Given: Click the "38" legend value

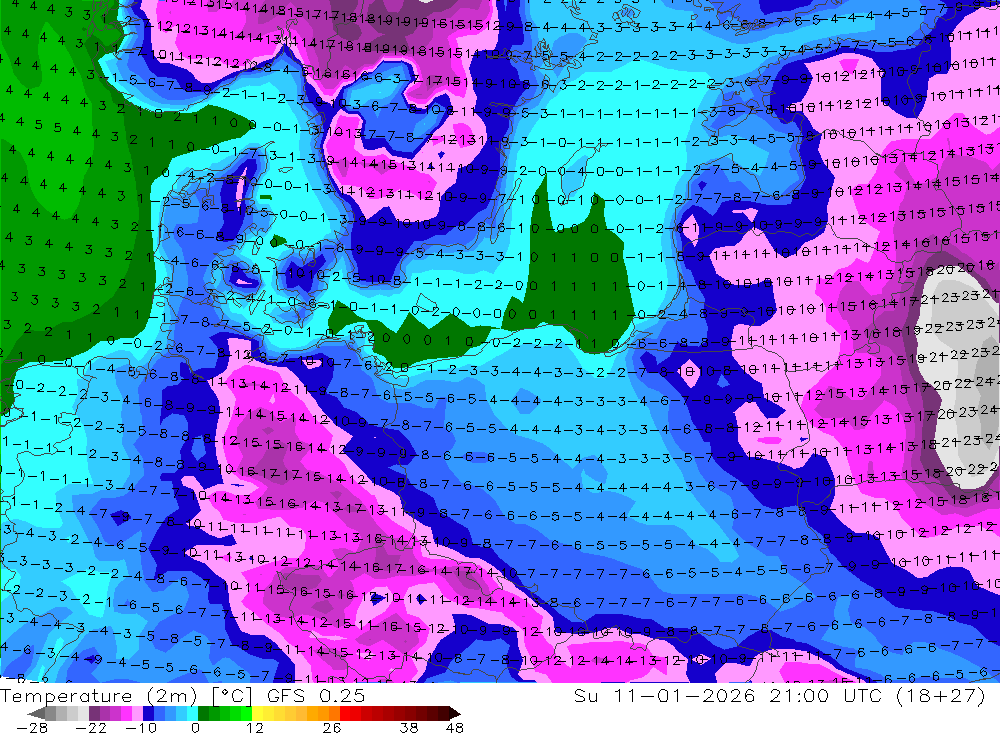Looking at the screenshot, I should pyautogui.click(x=409, y=728).
